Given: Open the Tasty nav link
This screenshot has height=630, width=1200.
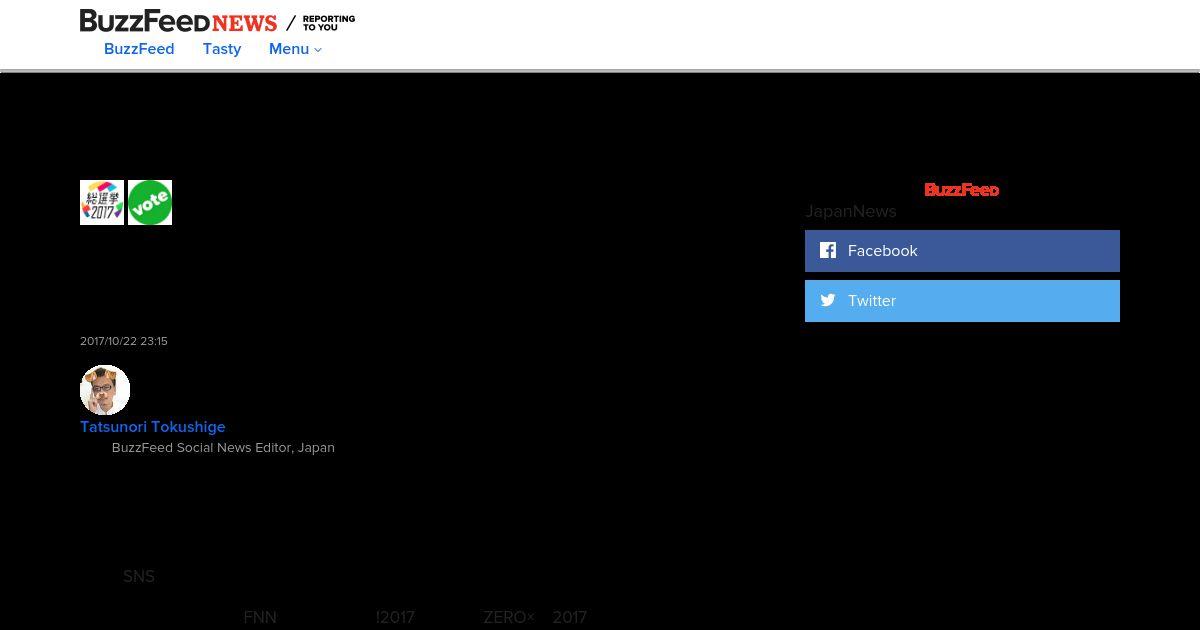Looking at the screenshot, I should pyautogui.click(x=222, y=49).
